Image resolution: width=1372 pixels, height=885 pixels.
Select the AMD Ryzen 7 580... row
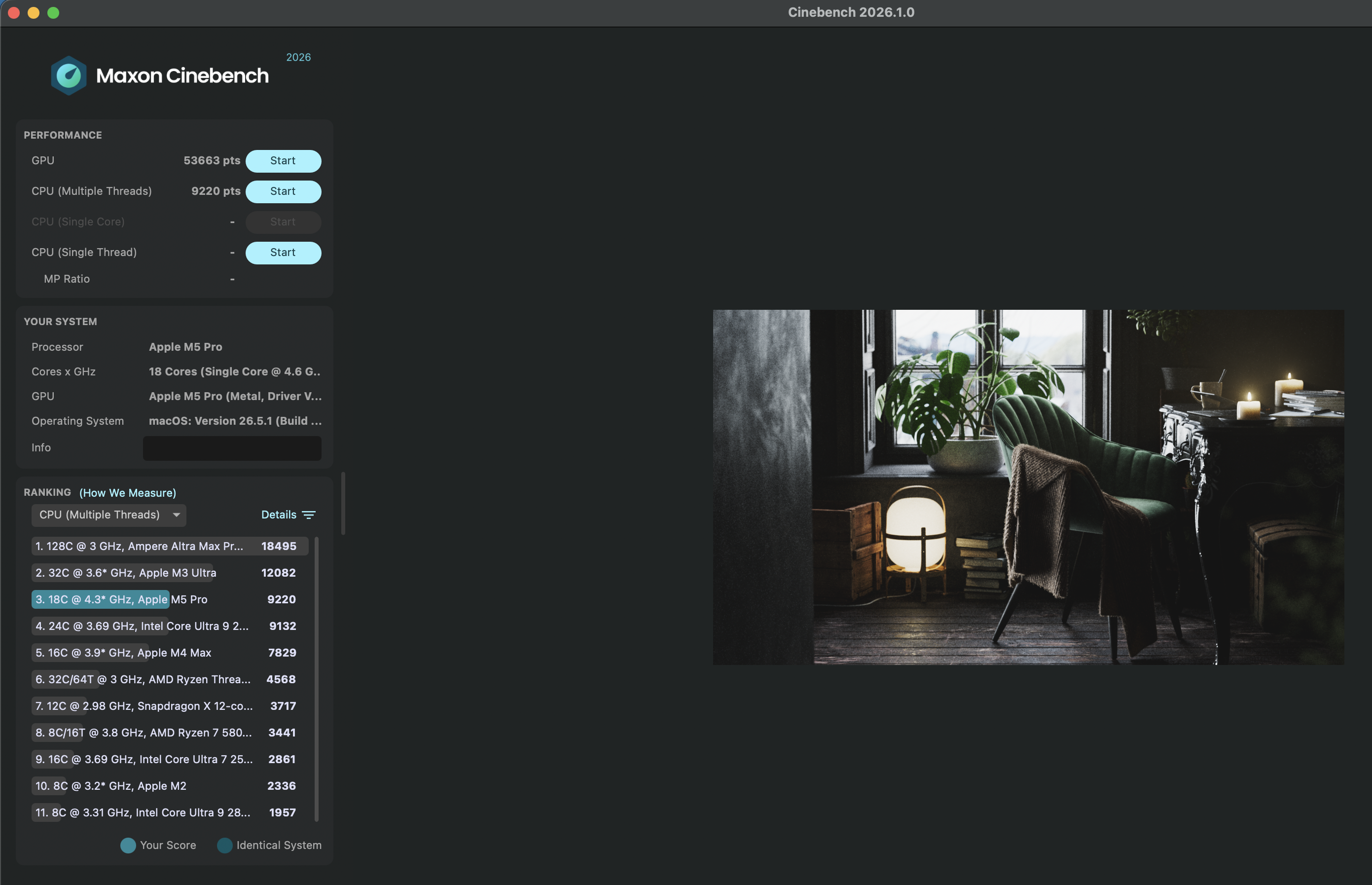point(170,733)
